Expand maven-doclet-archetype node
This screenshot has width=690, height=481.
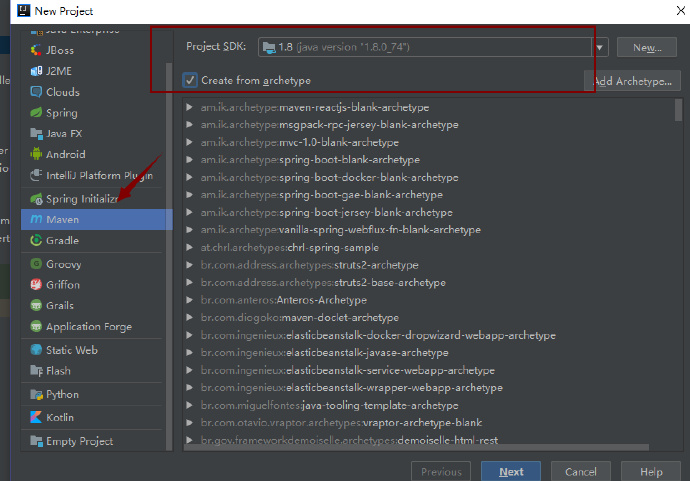pos(189,317)
